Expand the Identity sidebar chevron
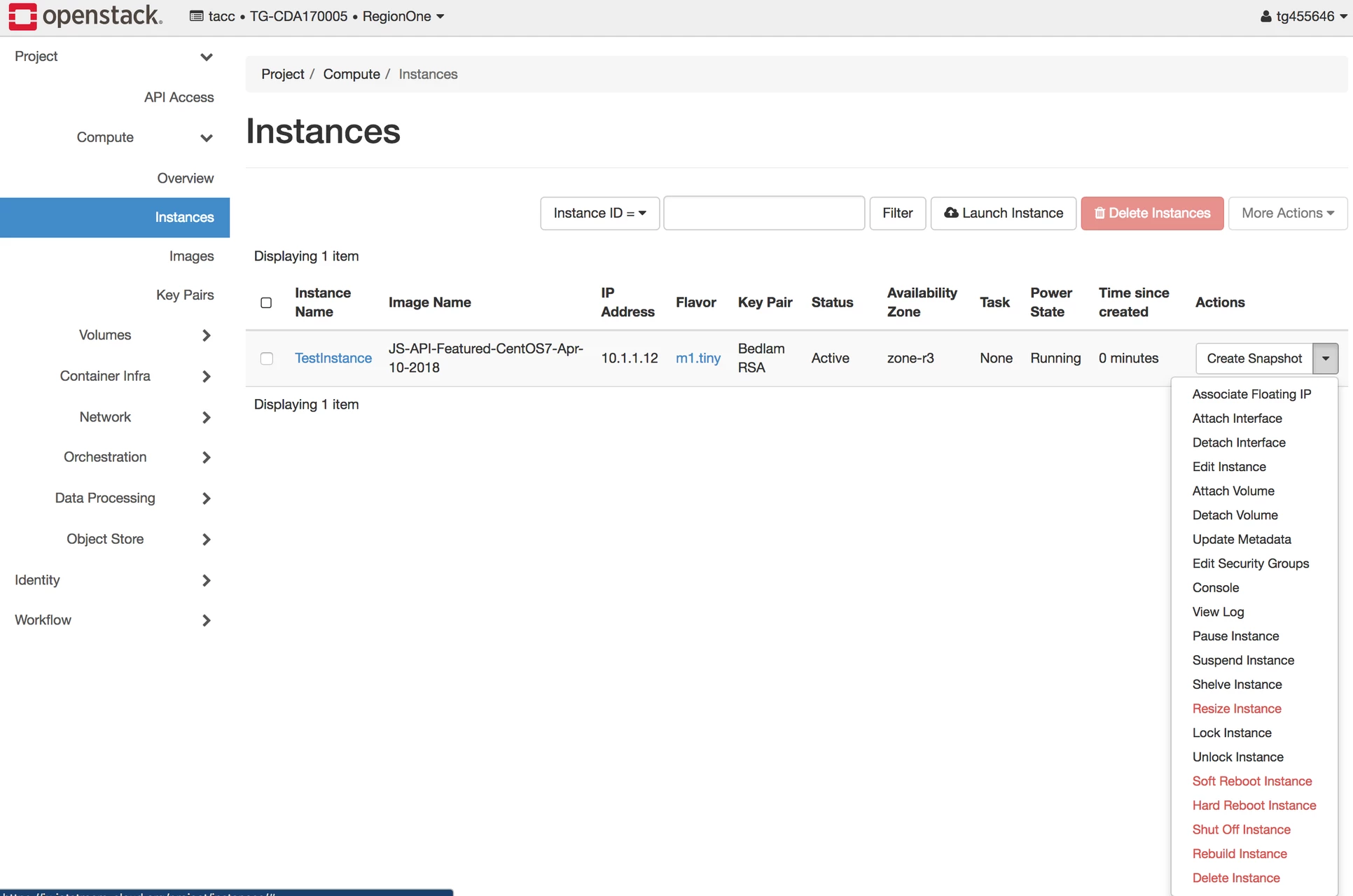This screenshot has height=896, width=1353. click(206, 580)
